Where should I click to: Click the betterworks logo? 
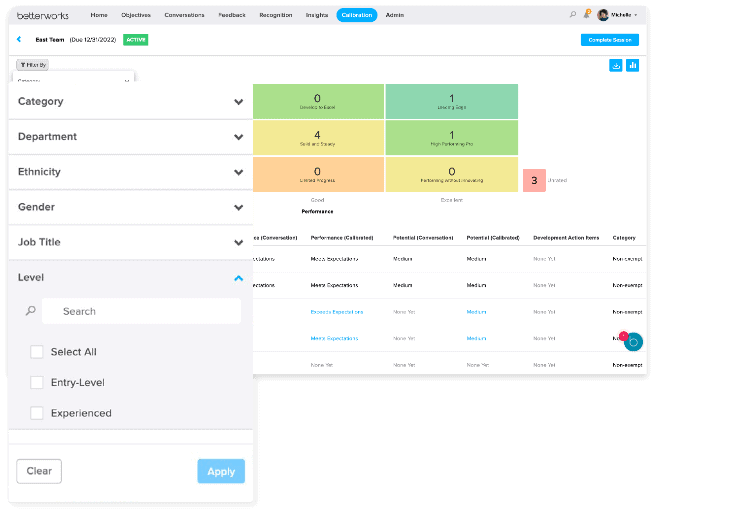(x=42, y=15)
